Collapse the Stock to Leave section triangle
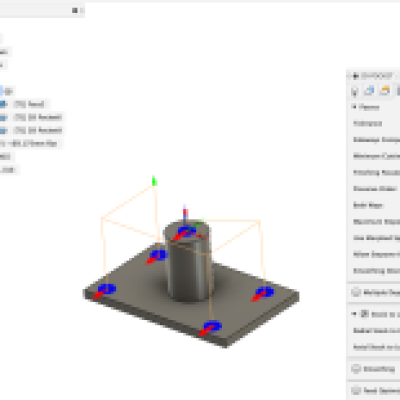Viewport: 400px width, 400px height. [354, 314]
